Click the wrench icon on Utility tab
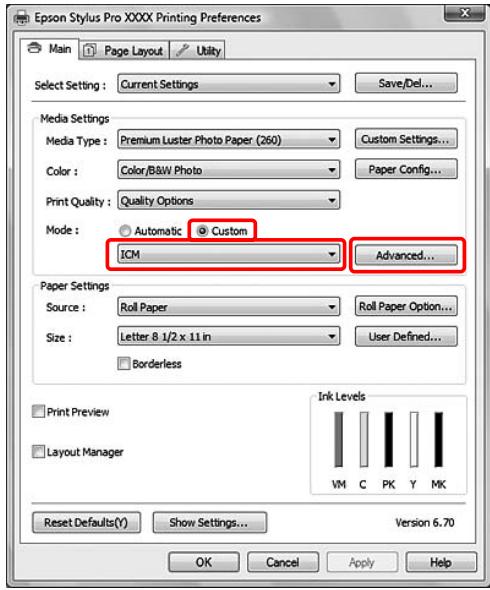 pyautogui.click(x=183, y=50)
